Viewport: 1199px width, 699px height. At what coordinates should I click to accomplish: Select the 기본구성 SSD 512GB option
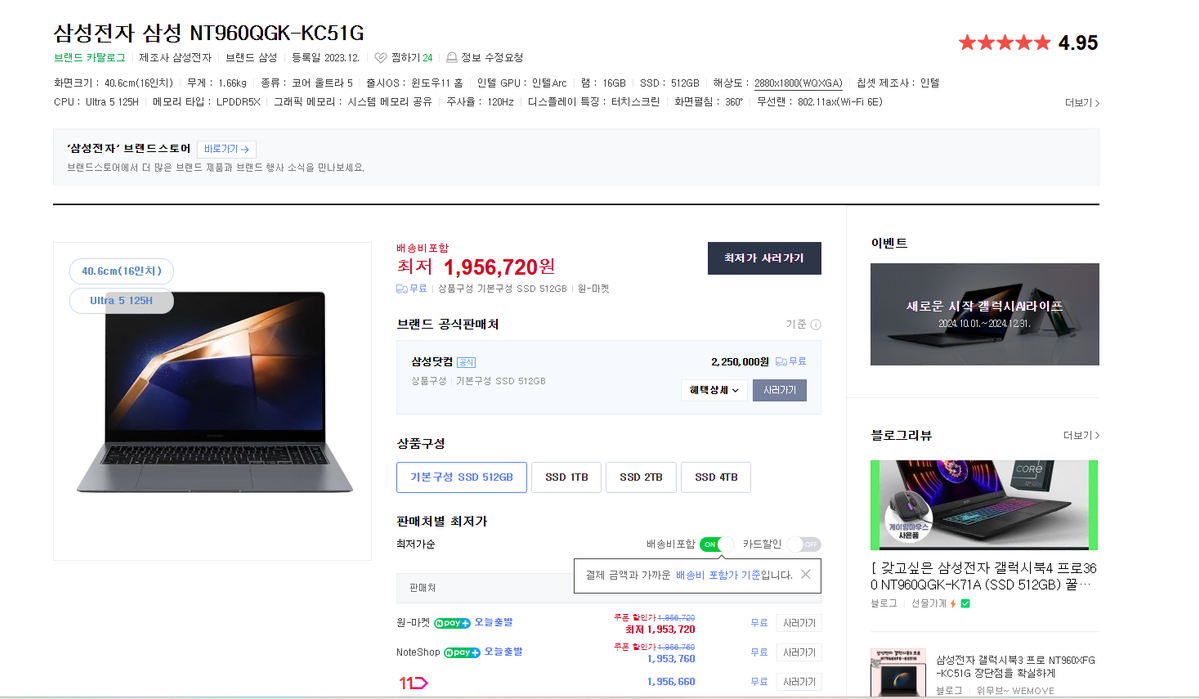(x=461, y=477)
